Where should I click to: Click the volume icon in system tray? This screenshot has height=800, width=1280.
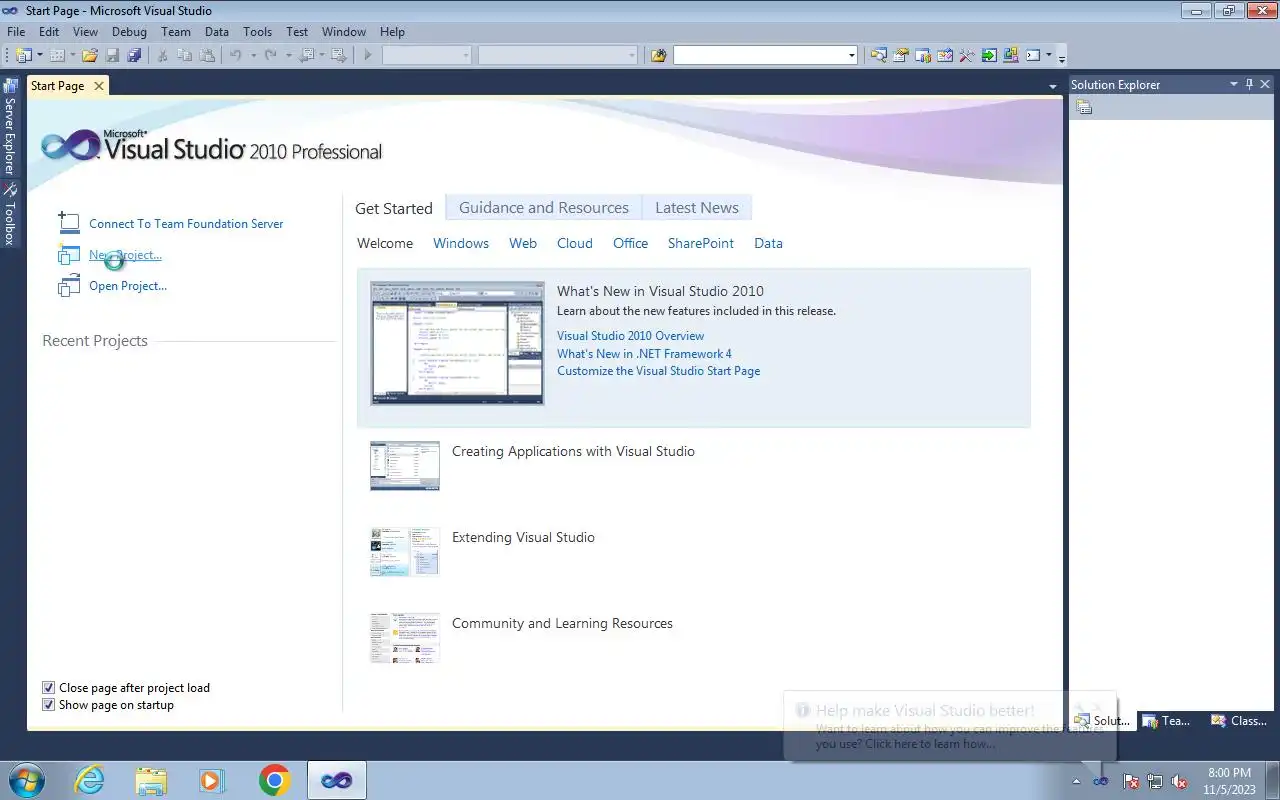click(1180, 781)
